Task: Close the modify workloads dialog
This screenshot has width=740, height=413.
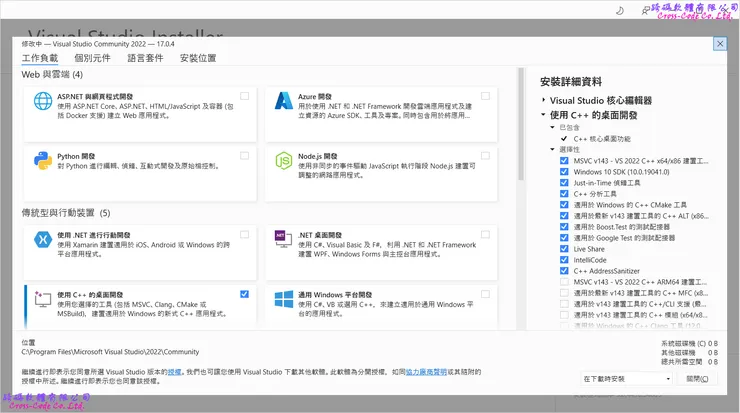Action: [720, 44]
